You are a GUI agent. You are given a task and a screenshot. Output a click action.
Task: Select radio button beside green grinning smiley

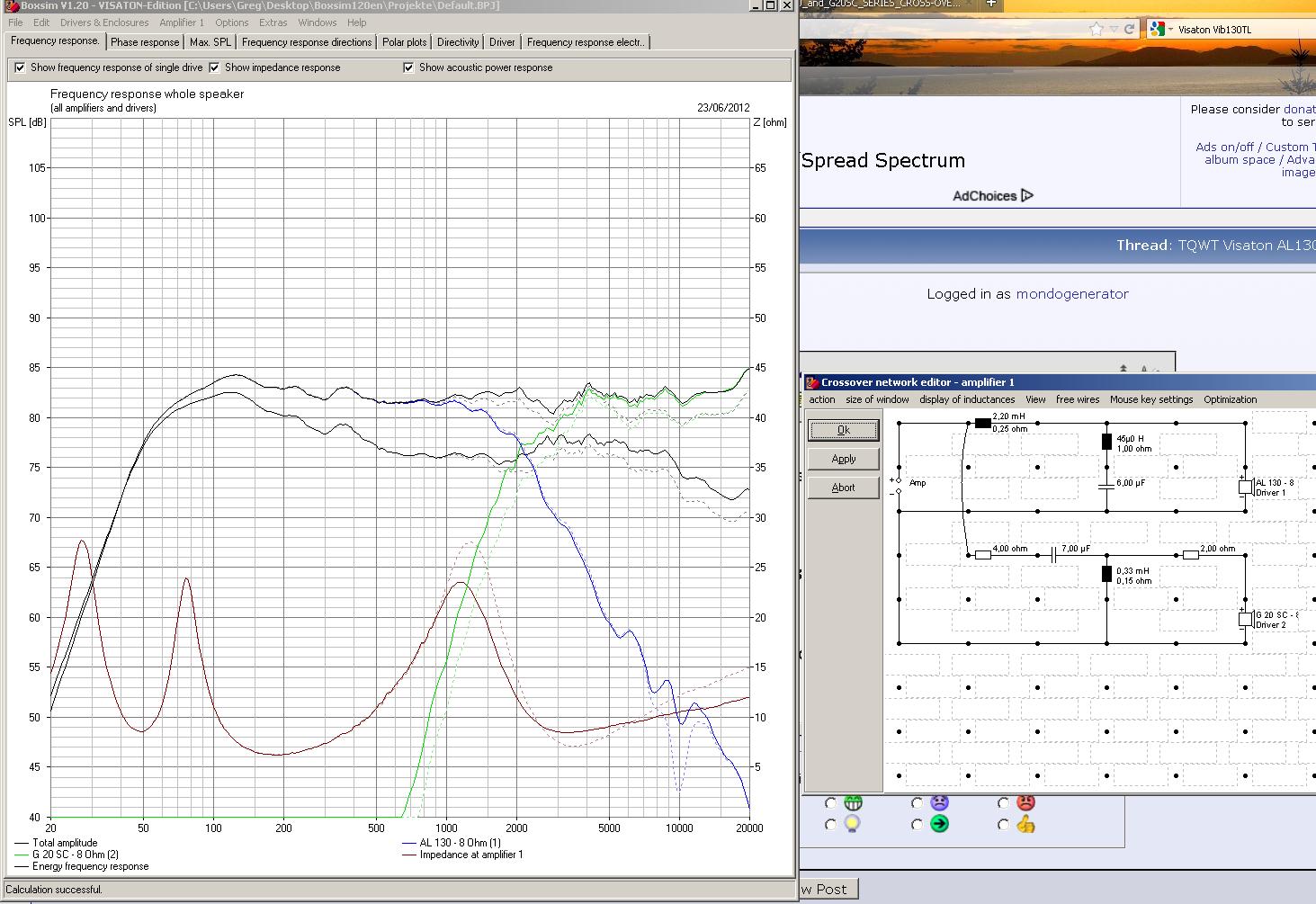[x=830, y=802]
